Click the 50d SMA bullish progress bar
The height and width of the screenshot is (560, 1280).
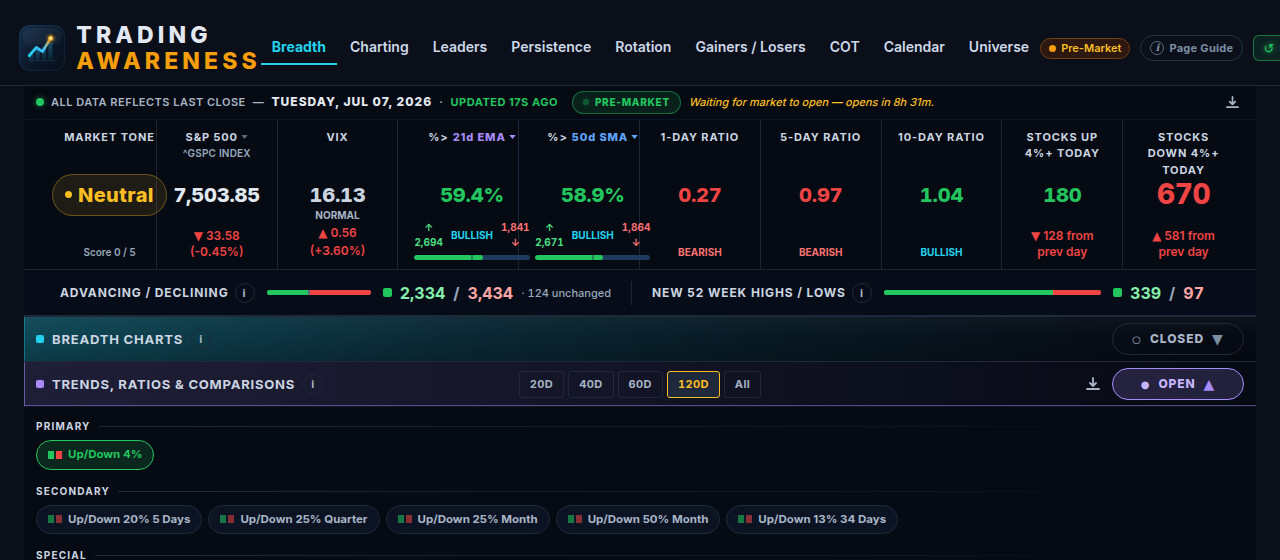[592, 258]
